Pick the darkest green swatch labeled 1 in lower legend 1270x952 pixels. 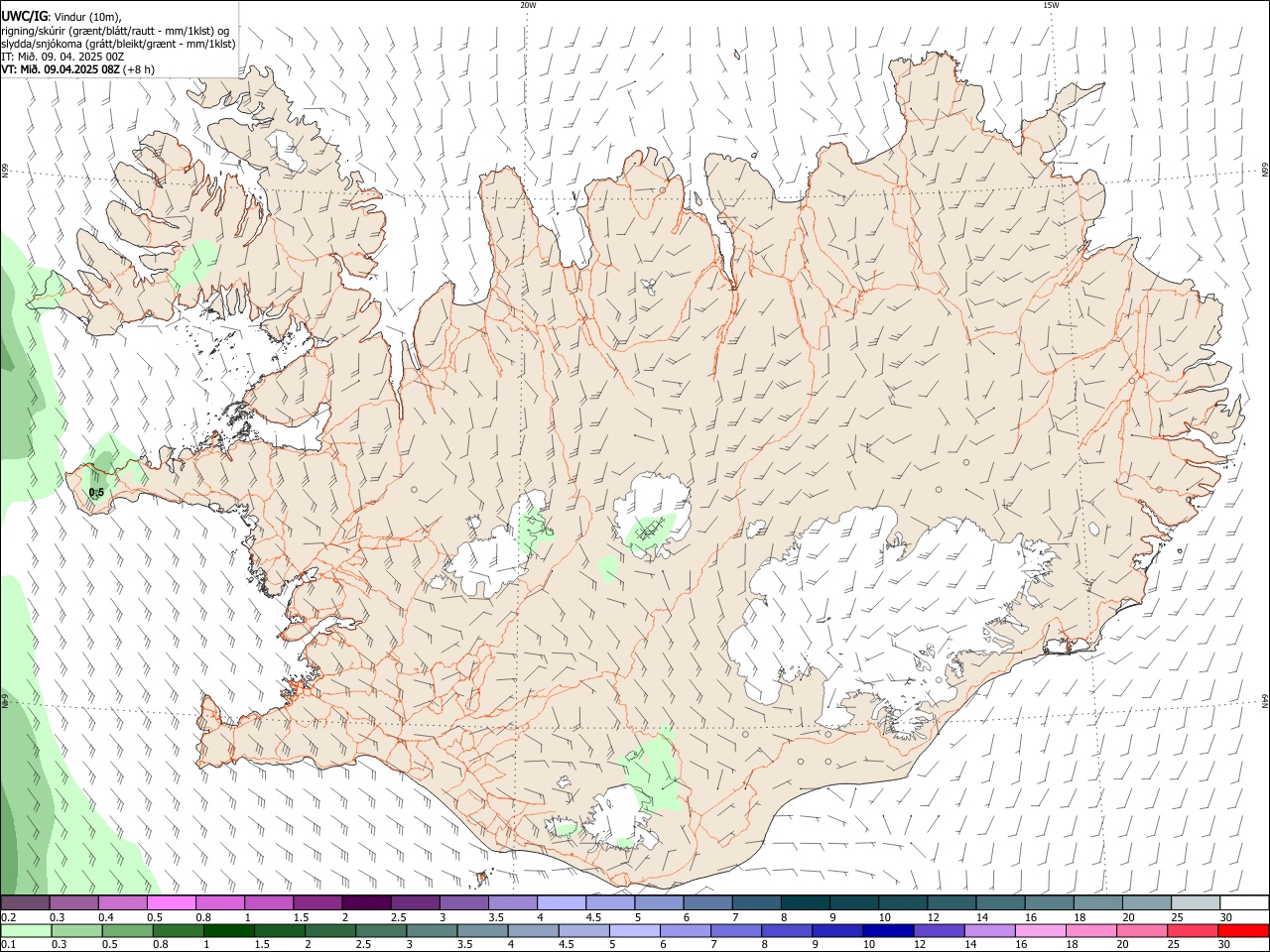pos(228,930)
